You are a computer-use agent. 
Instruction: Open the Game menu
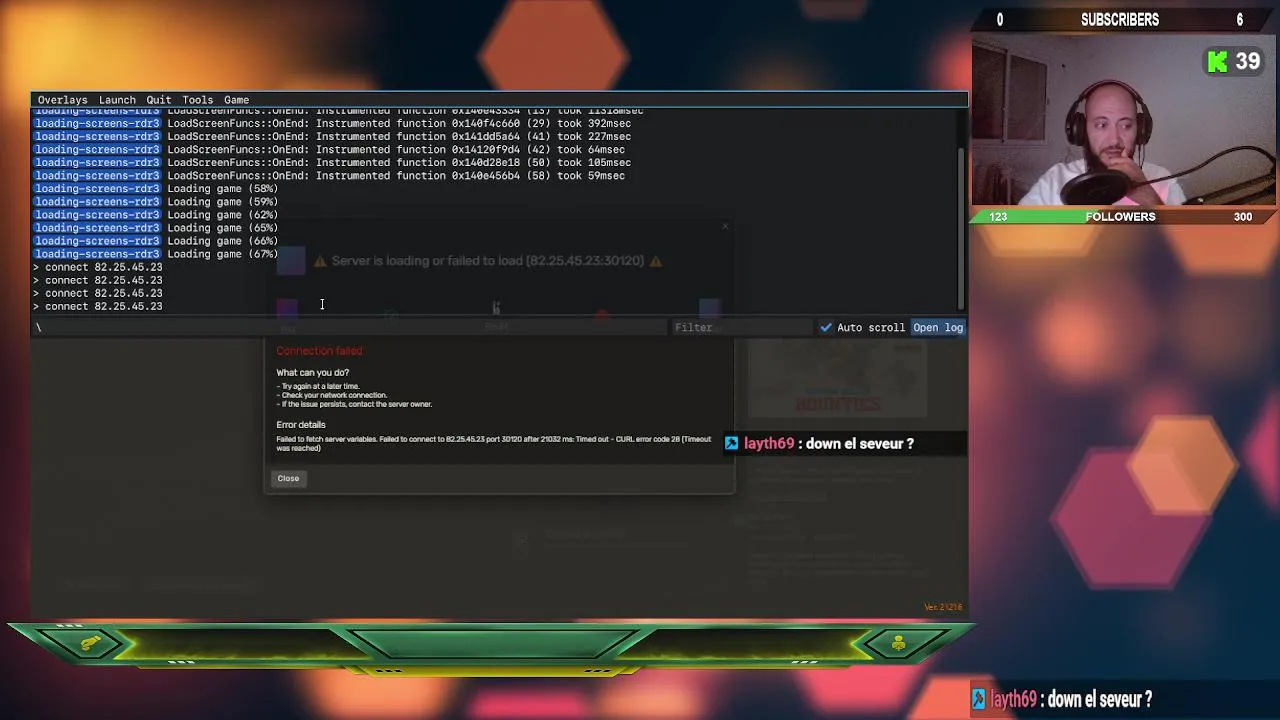236,100
